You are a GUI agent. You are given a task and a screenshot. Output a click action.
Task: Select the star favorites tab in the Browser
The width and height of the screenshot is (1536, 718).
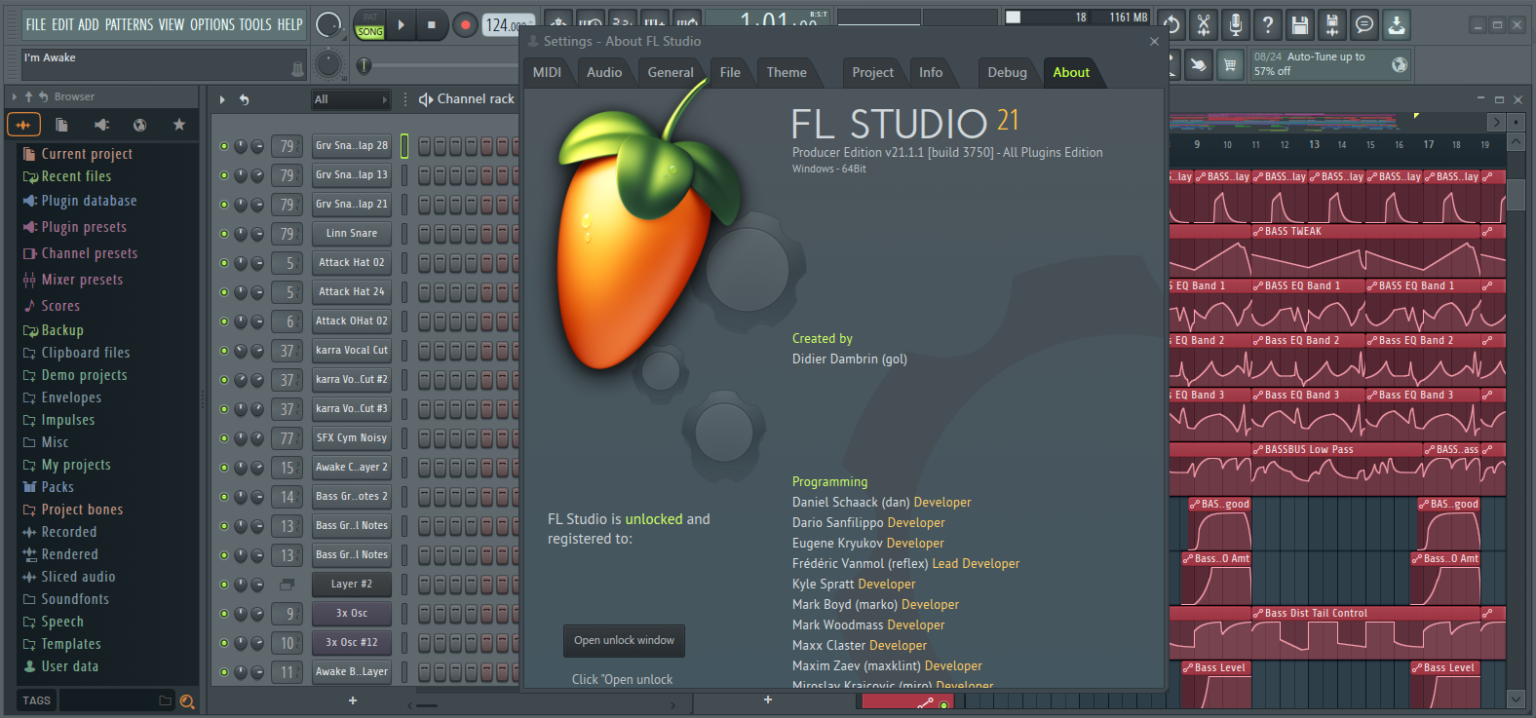(178, 125)
